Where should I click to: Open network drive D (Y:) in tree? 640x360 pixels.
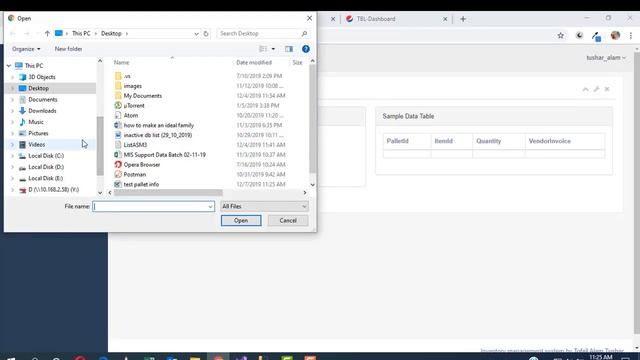click(53, 189)
